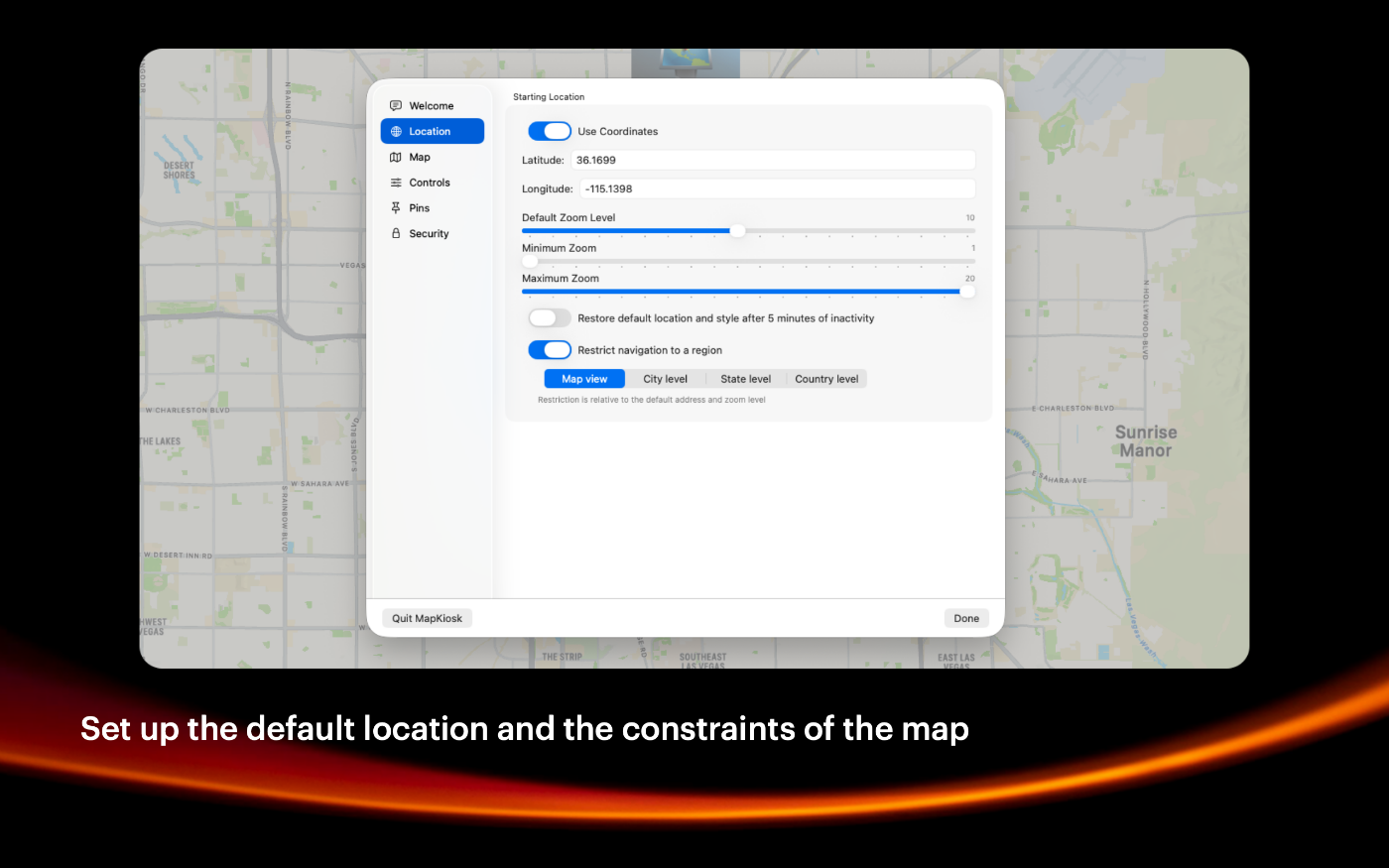Screen dimensions: 1389x868
Task: Select the Map view restriction option
Action: tap(584, 379)
